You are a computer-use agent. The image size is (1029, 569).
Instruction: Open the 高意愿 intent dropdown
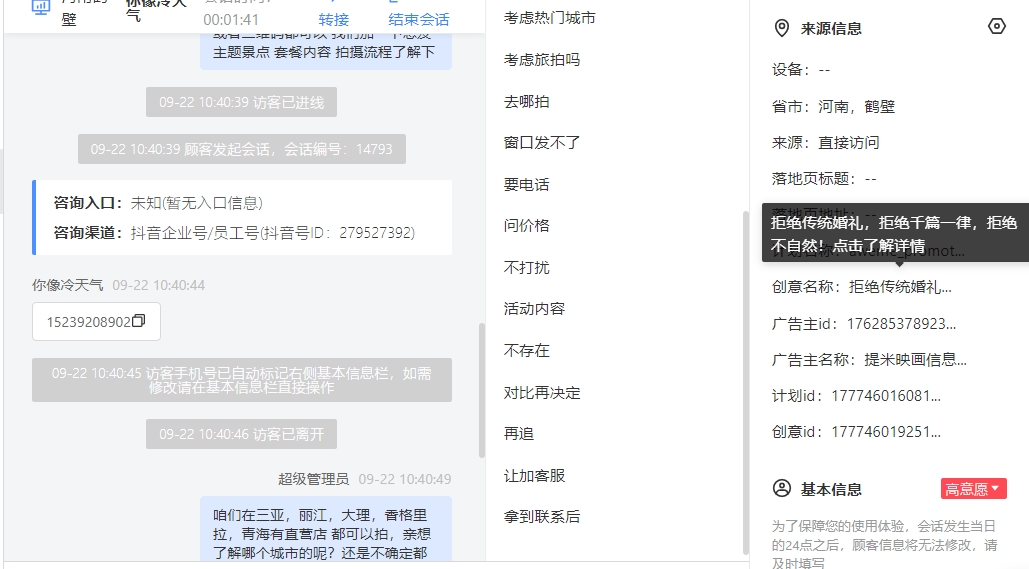click(x=973, y=489)
